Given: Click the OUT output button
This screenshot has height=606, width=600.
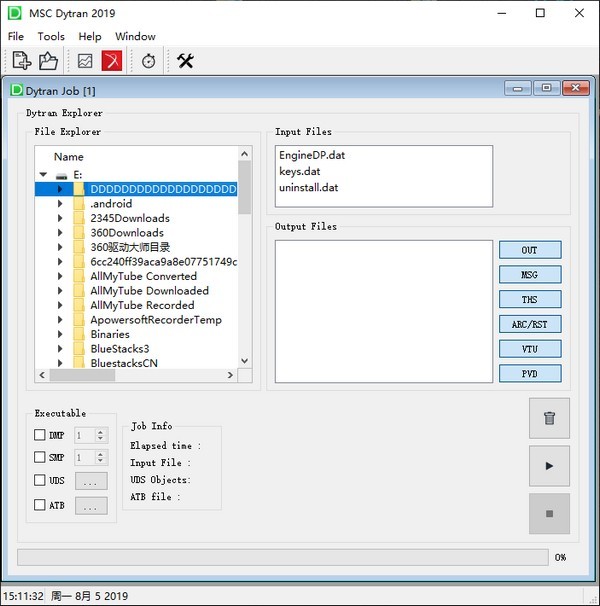Looking at the screenshot, I should [x=530, y=250].
